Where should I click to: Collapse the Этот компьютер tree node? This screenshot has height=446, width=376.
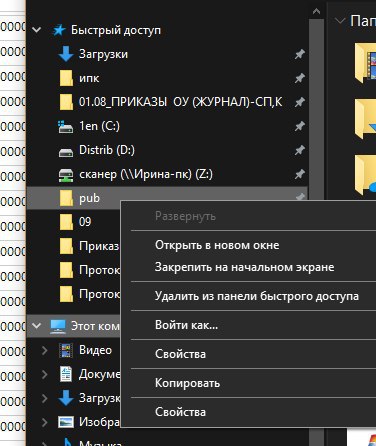click(x=36, y=326)
